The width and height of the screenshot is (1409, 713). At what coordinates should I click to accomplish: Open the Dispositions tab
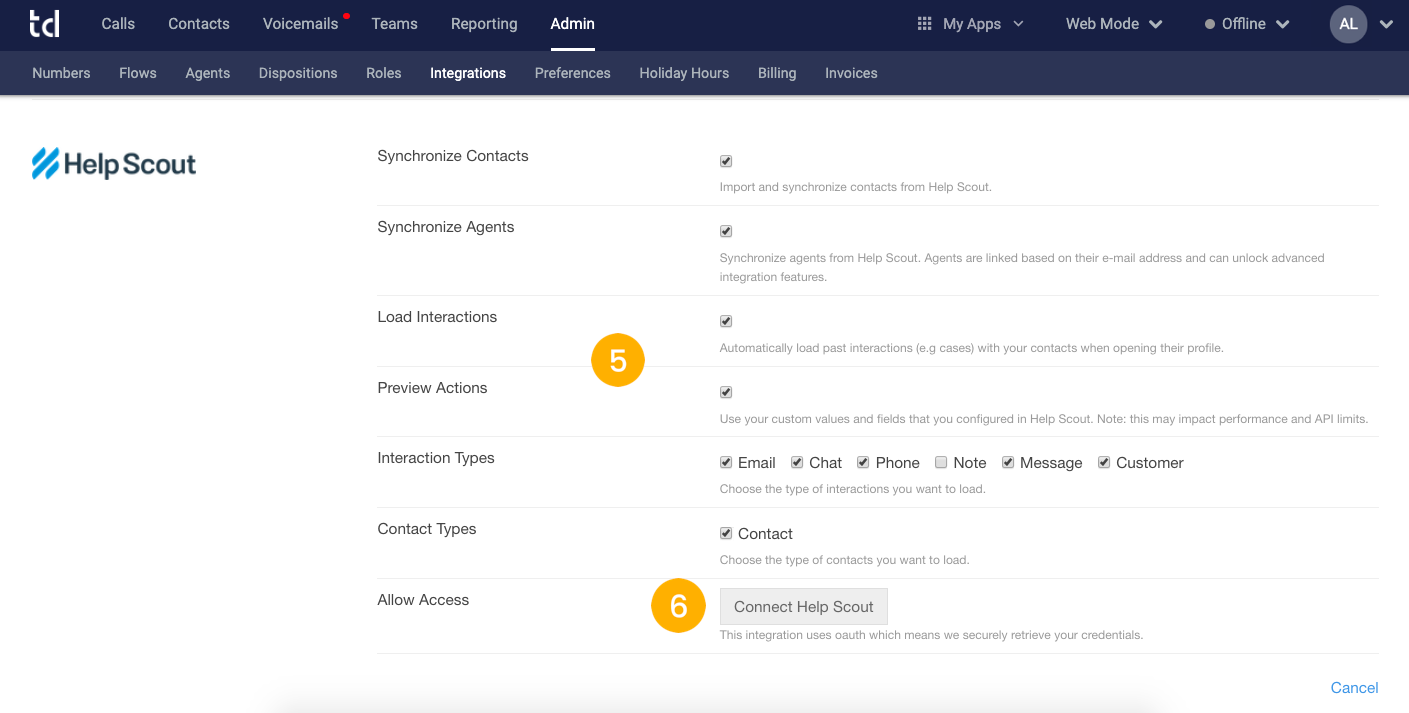pyautogui.click(x=298, y=73)
